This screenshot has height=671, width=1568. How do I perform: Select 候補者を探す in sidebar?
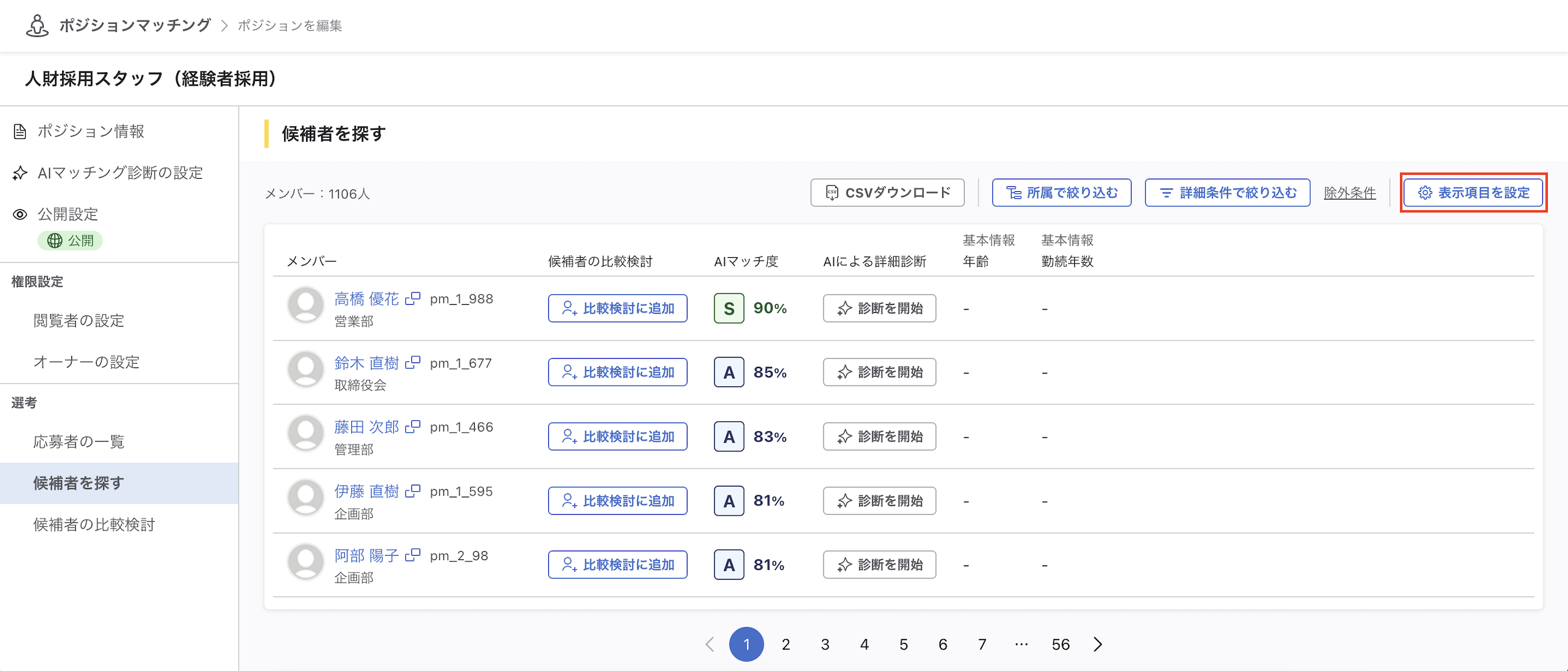pos(119,483)
